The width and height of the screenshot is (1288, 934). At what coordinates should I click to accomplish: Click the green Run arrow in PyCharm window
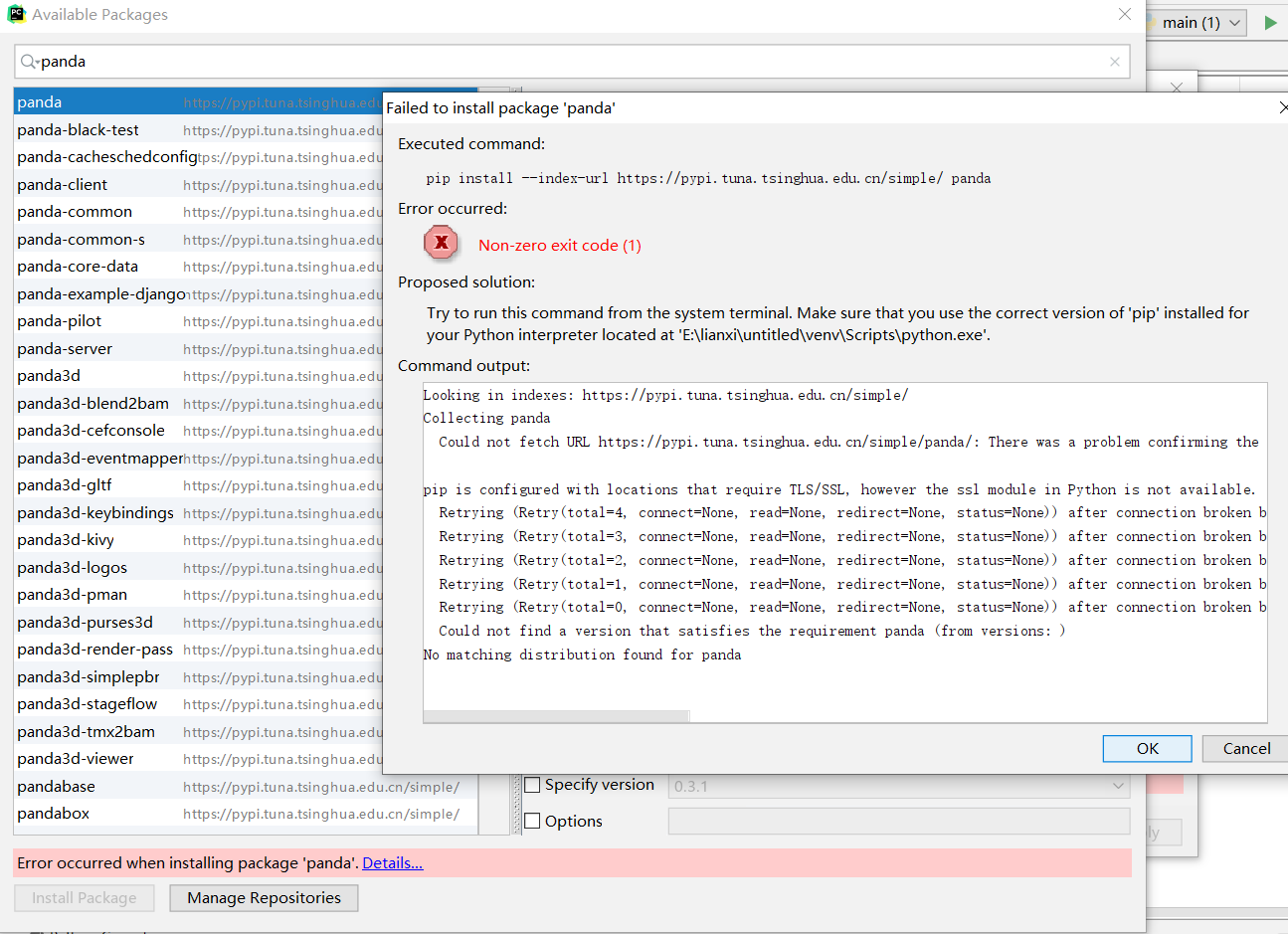coord(1270,22)
